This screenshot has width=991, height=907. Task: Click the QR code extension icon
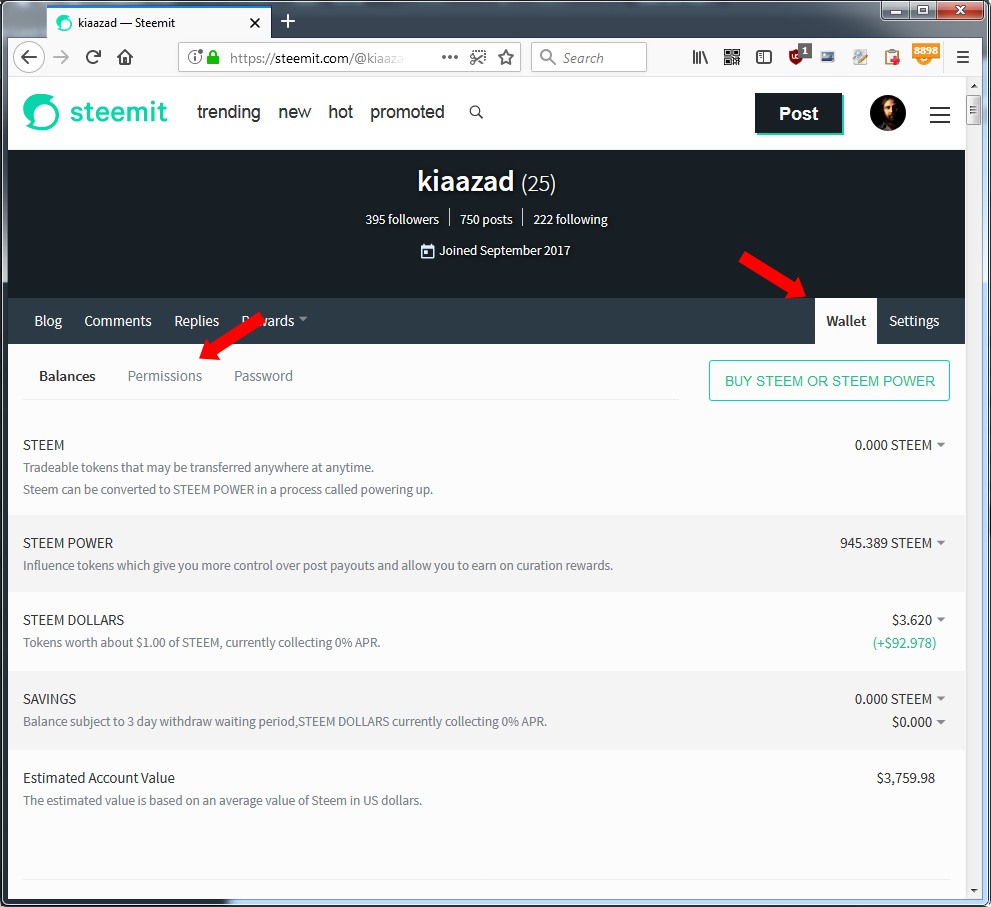coord(732,58)
